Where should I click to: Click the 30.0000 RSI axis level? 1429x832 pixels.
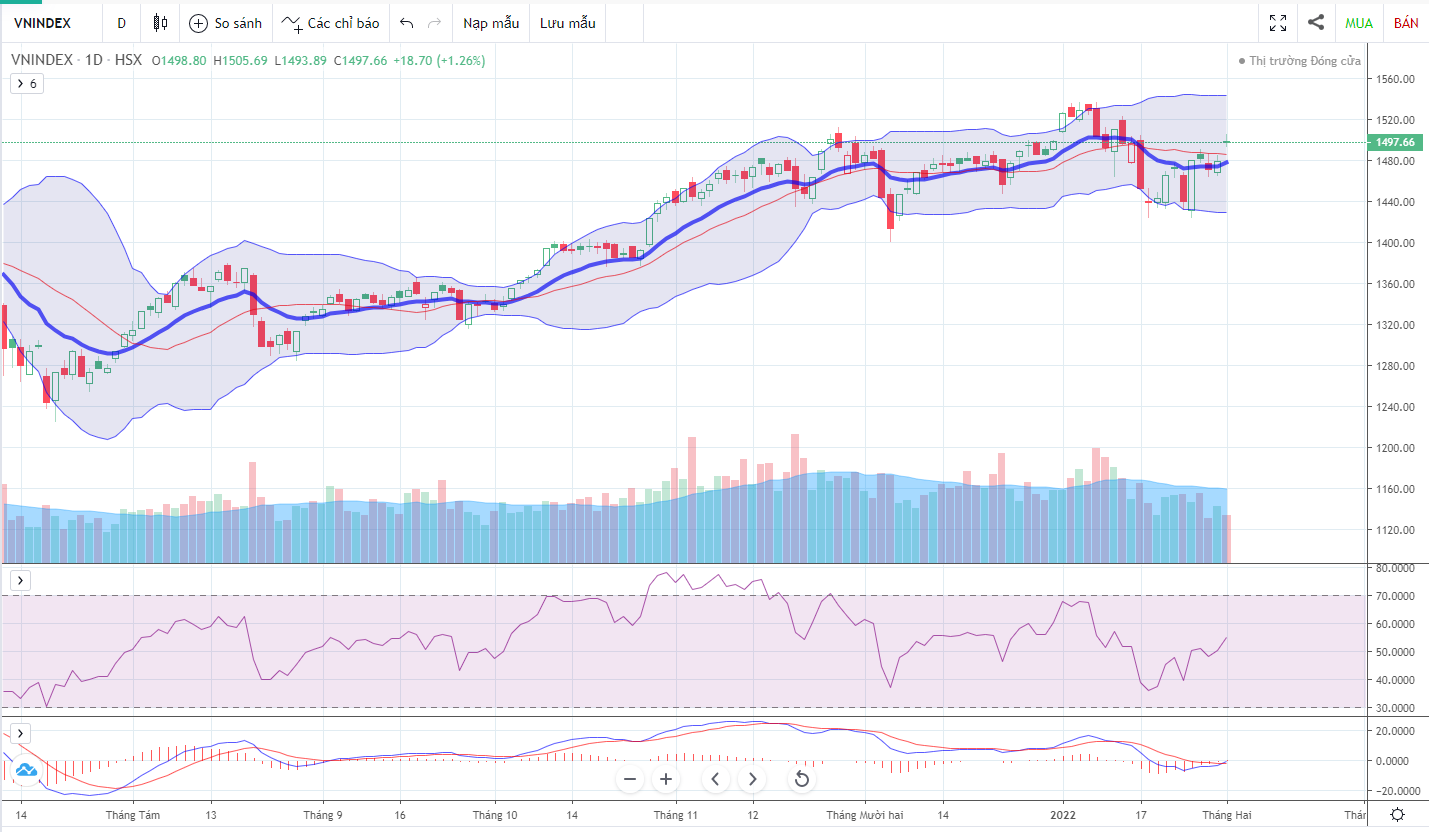point(1397,708)
